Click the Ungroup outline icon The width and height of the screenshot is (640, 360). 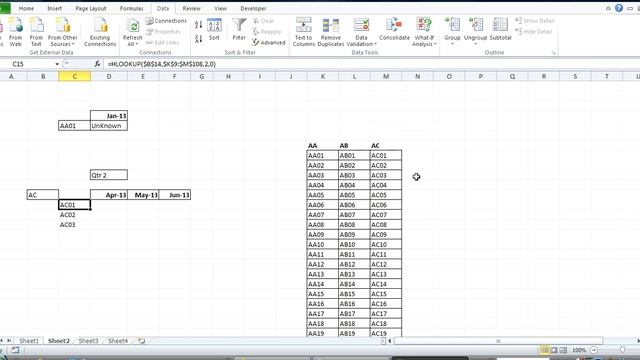click(476, 25)
